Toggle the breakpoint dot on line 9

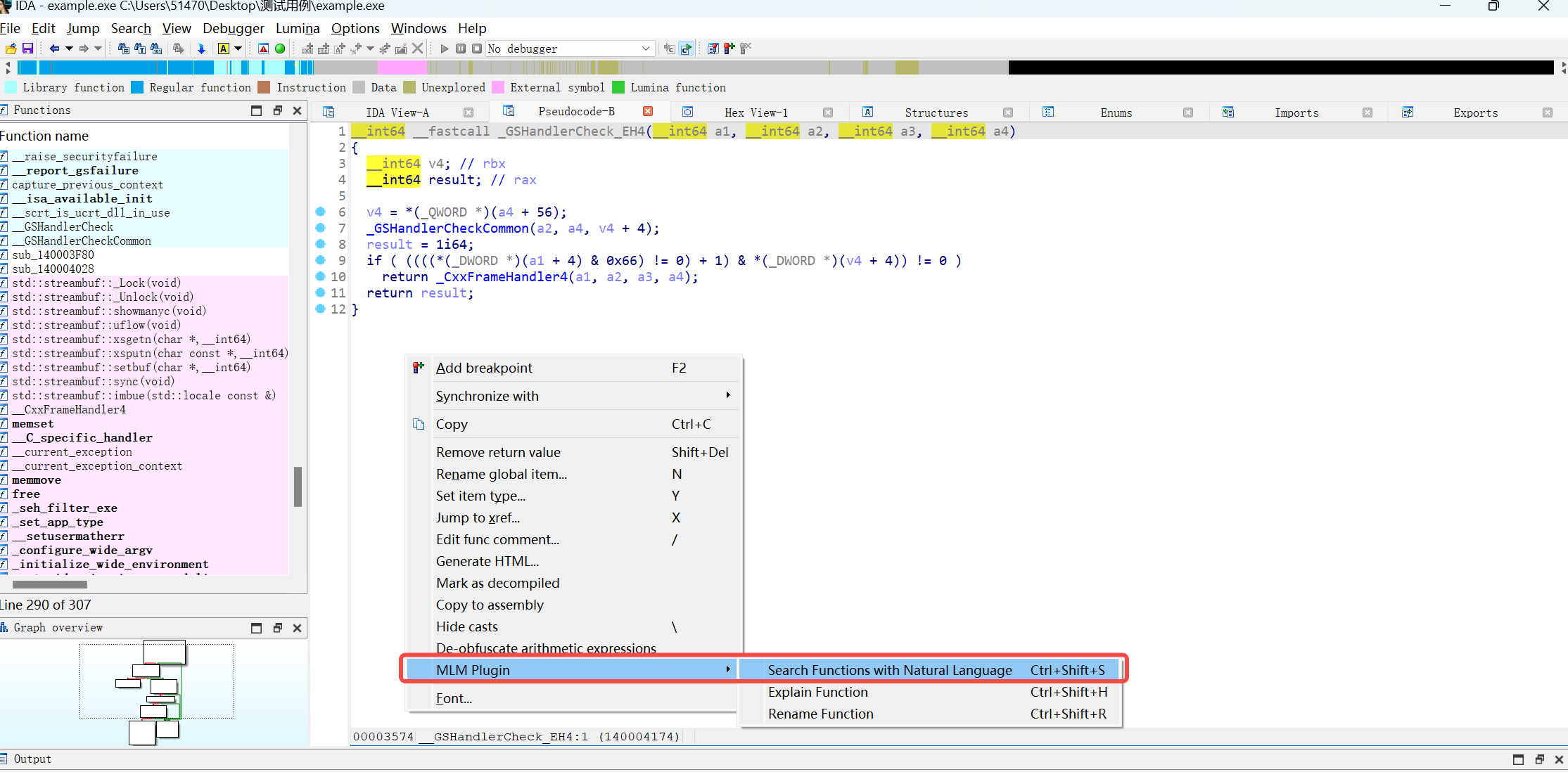pos(321,260)
